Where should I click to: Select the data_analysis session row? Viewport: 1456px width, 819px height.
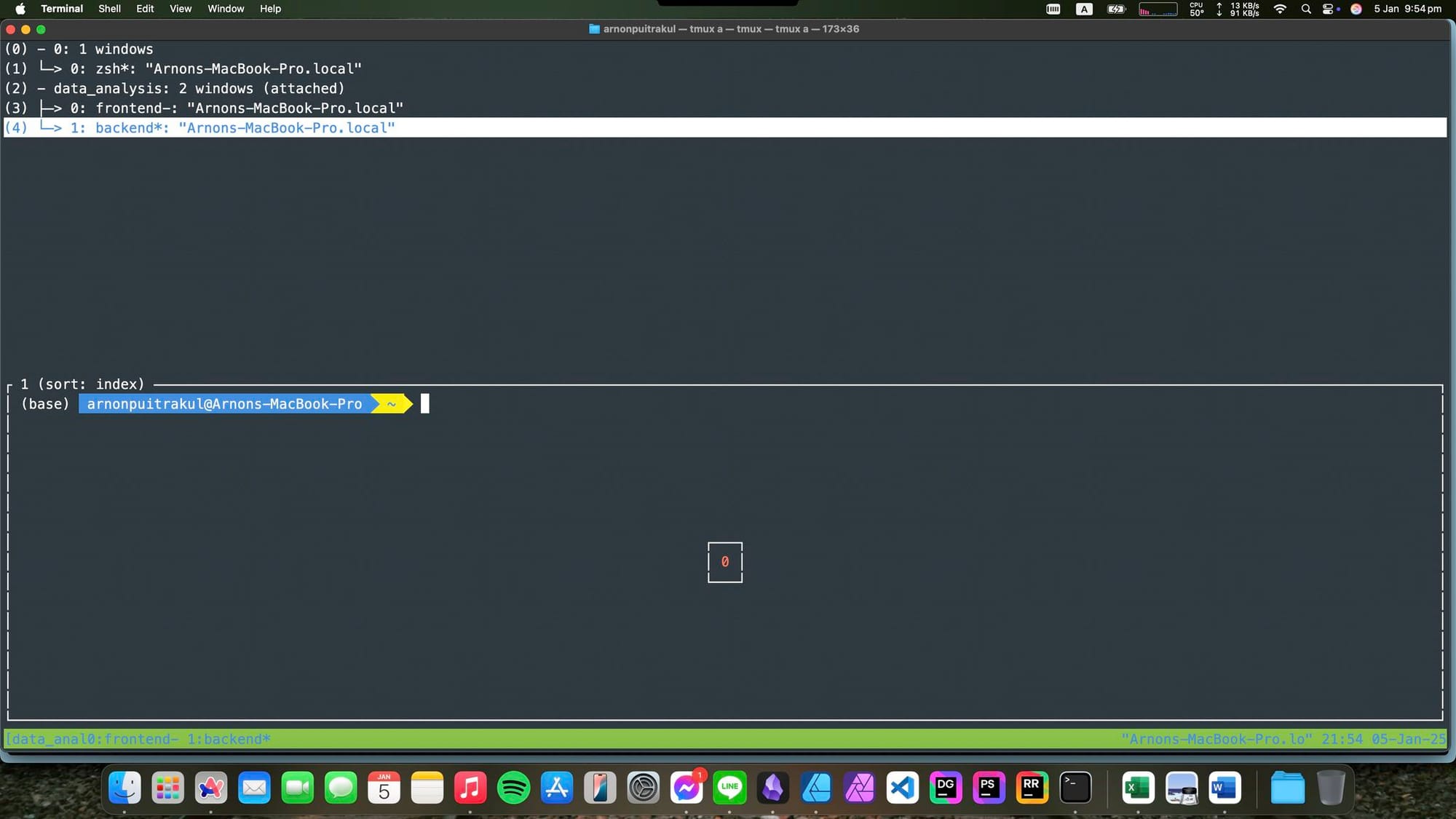tap(724, 88)
